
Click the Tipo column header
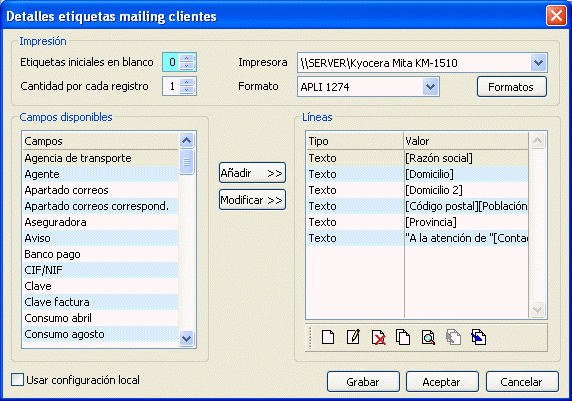point(355,141)
